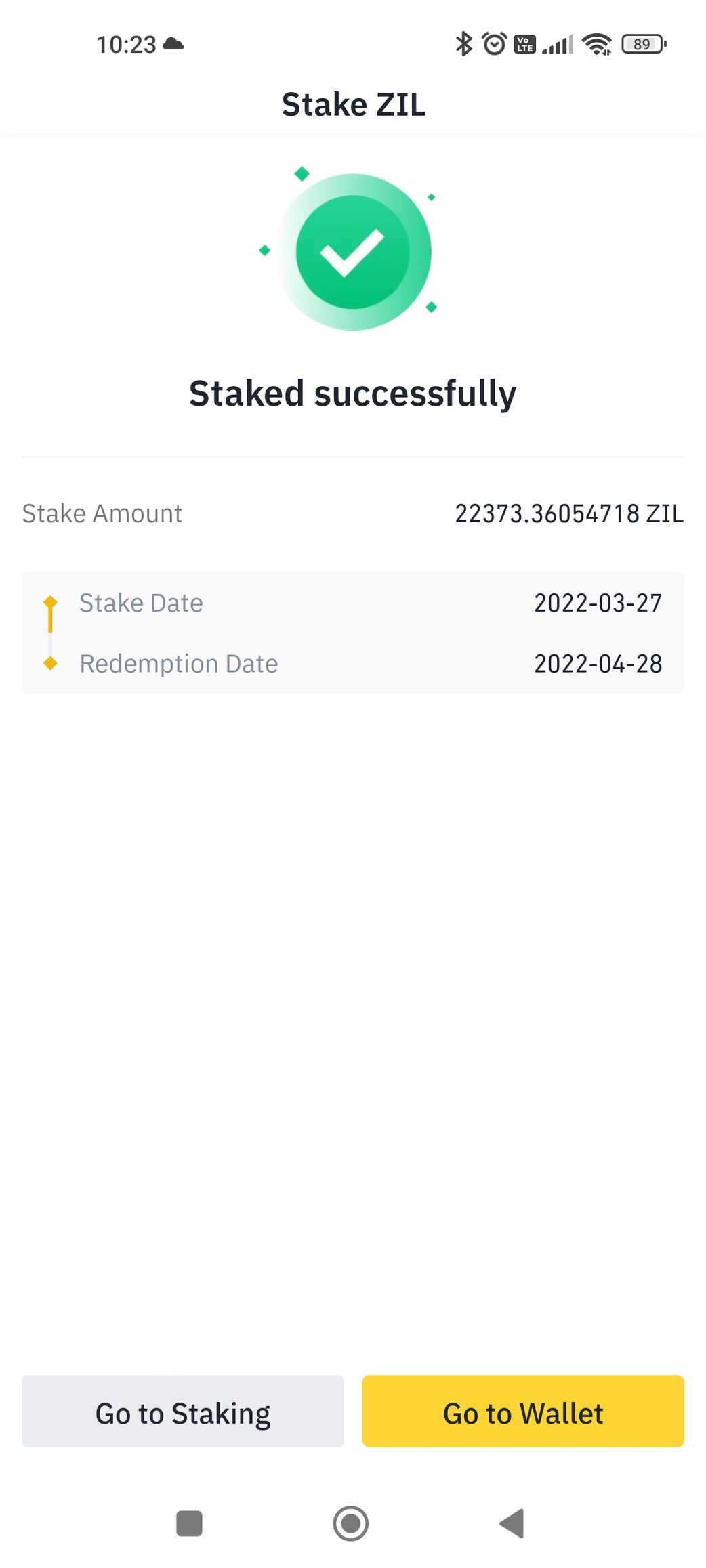Screen dimensions: 706x1568
Task: Tap the yellow Stake Date timeline marker
Action: click(x=50, y=602)
